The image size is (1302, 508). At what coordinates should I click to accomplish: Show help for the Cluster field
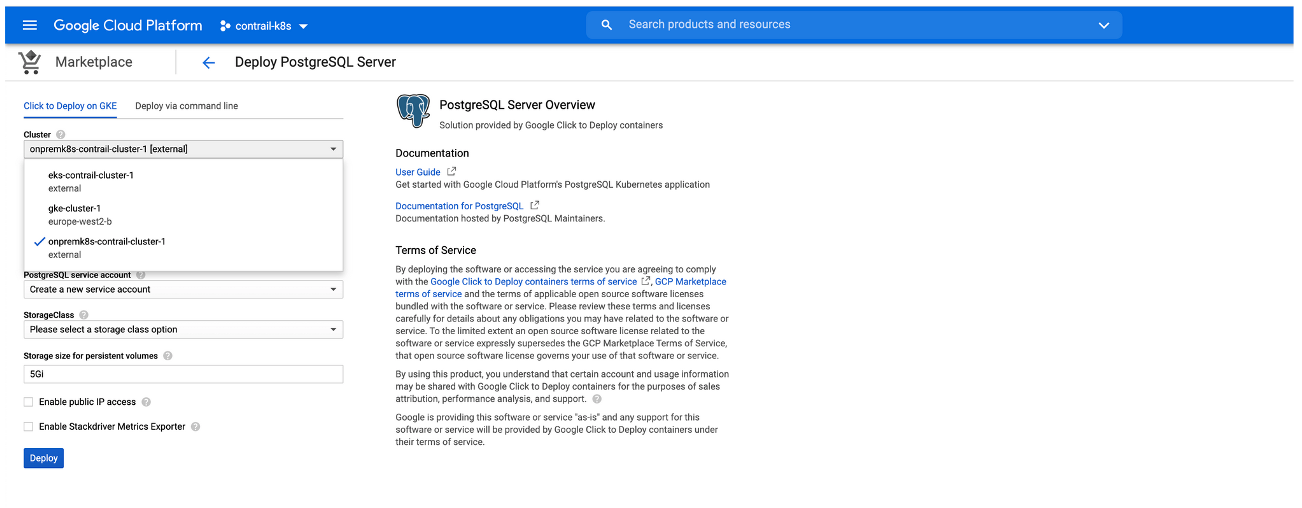(61, 135)
